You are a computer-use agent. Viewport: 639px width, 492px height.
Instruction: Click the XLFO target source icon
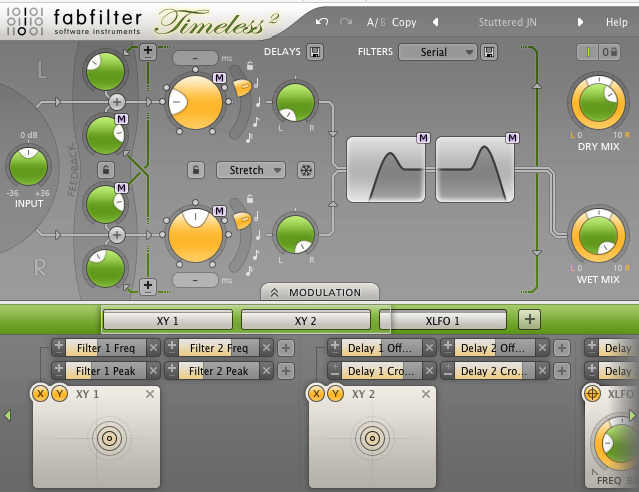point(593,394)
